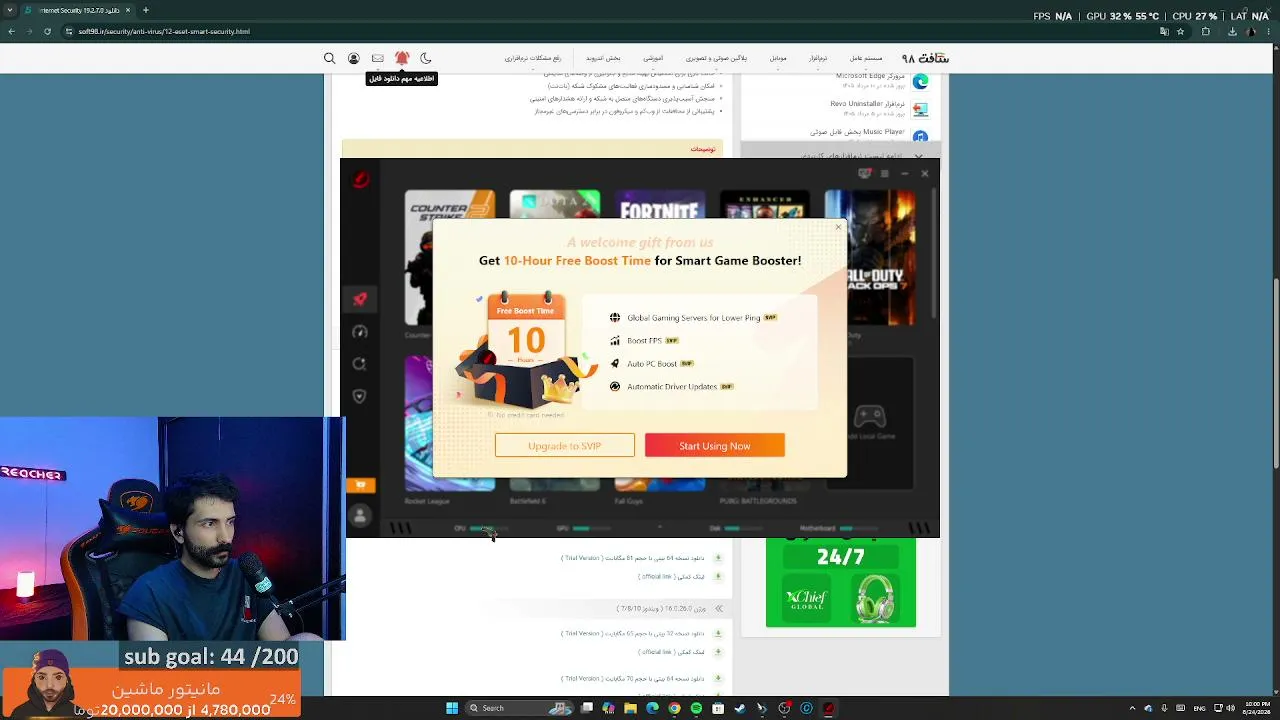Select the Call of Duty Black Ops 7 card
Viewport: 1280px width, 720px height.
[870, 257]
